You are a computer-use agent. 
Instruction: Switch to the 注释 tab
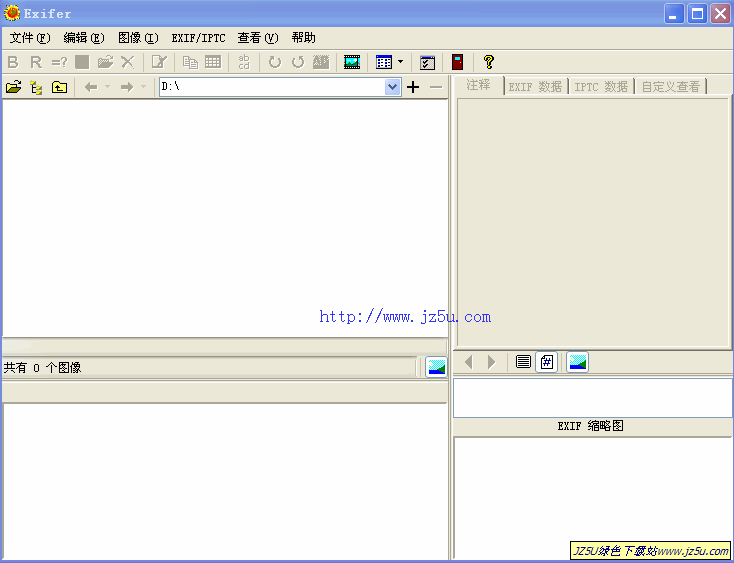click(478, 85)
